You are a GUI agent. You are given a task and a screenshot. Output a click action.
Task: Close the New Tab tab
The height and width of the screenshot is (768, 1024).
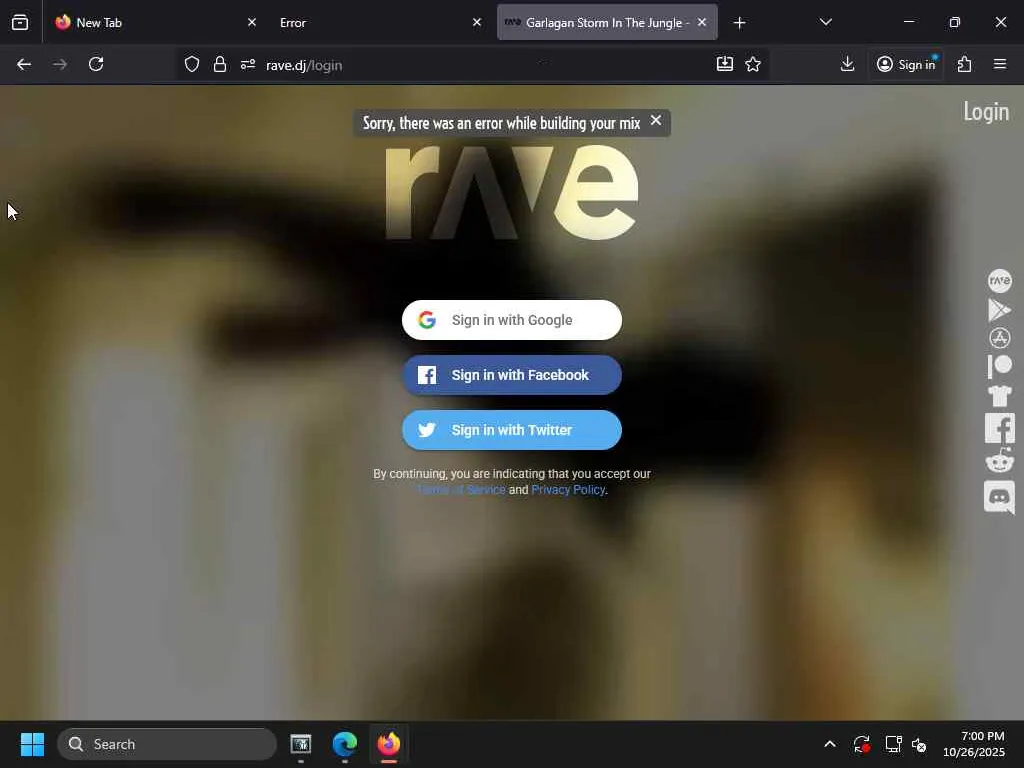click(x=252, y=22)
